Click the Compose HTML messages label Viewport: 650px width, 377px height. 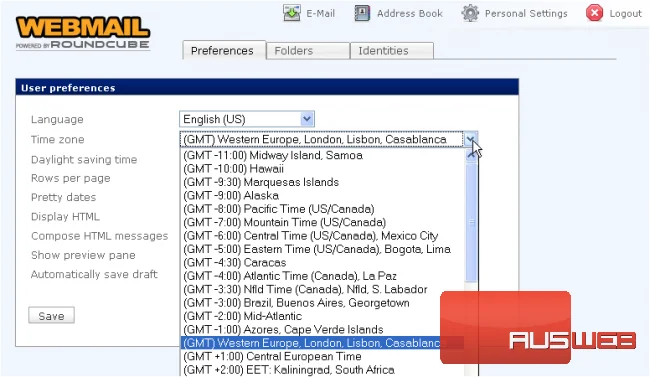pyautogui.click(x=99, y=236)
